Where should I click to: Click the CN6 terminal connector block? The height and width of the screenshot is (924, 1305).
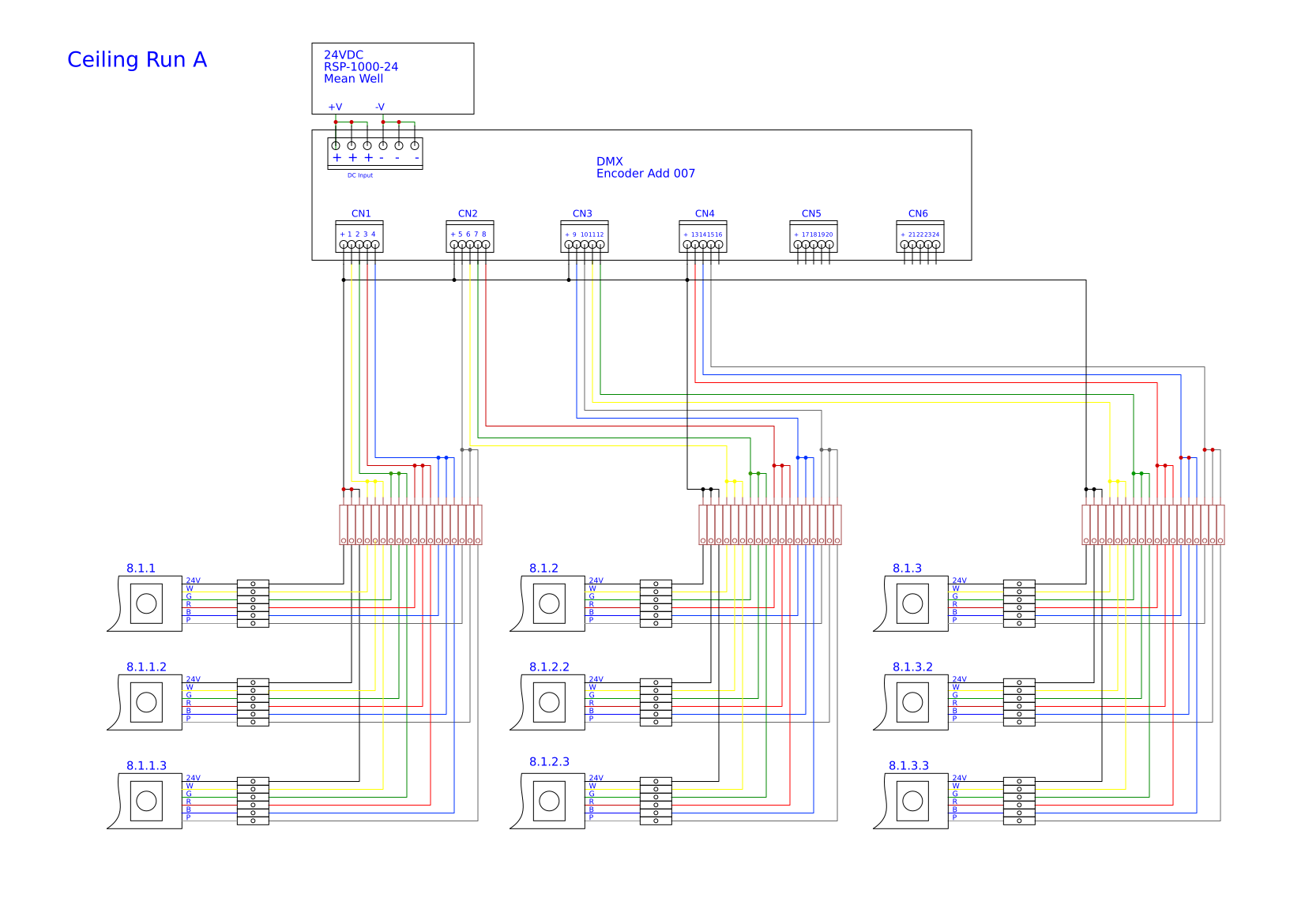tap(920, 237)
